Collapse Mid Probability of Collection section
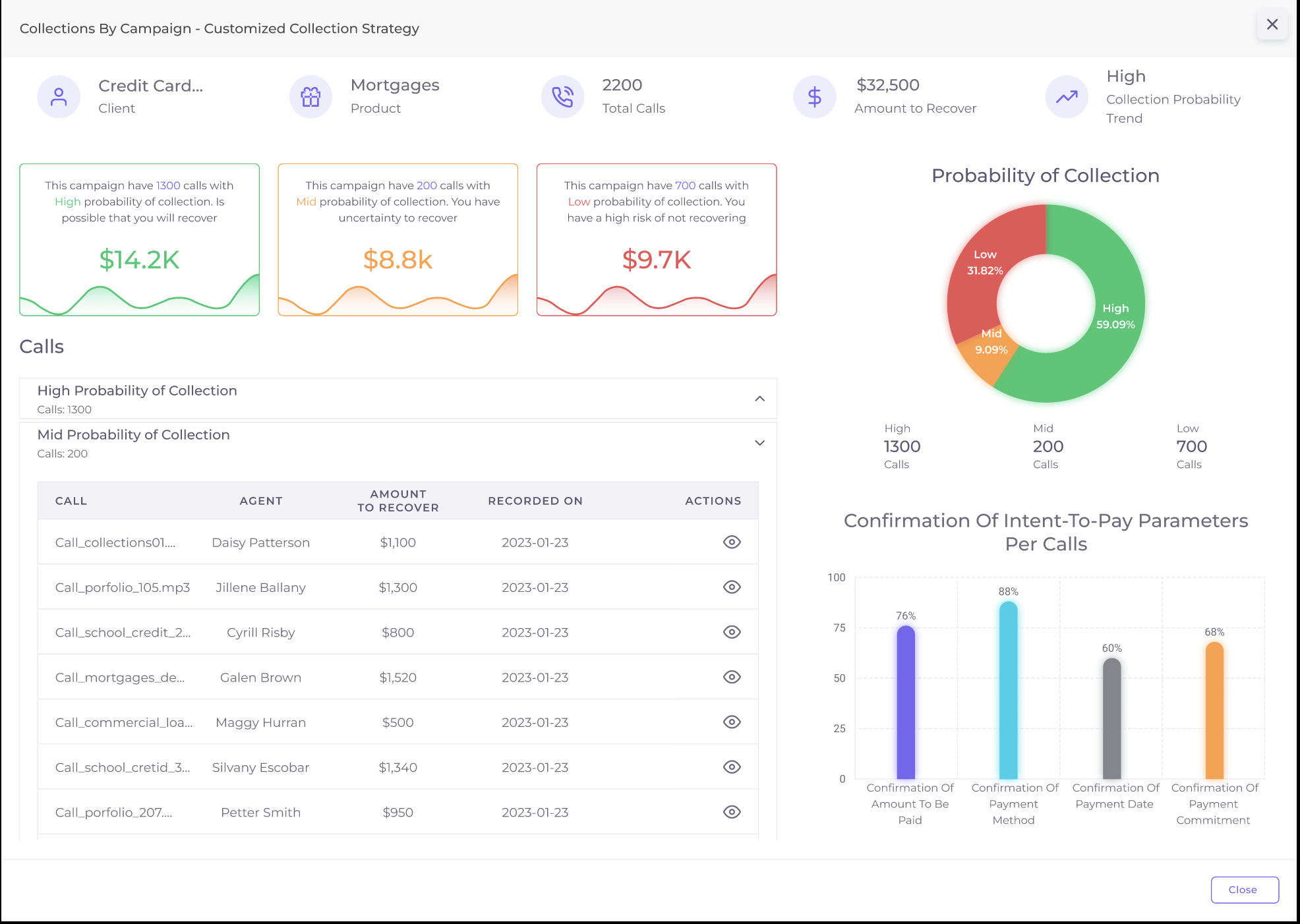 (759, 443)
